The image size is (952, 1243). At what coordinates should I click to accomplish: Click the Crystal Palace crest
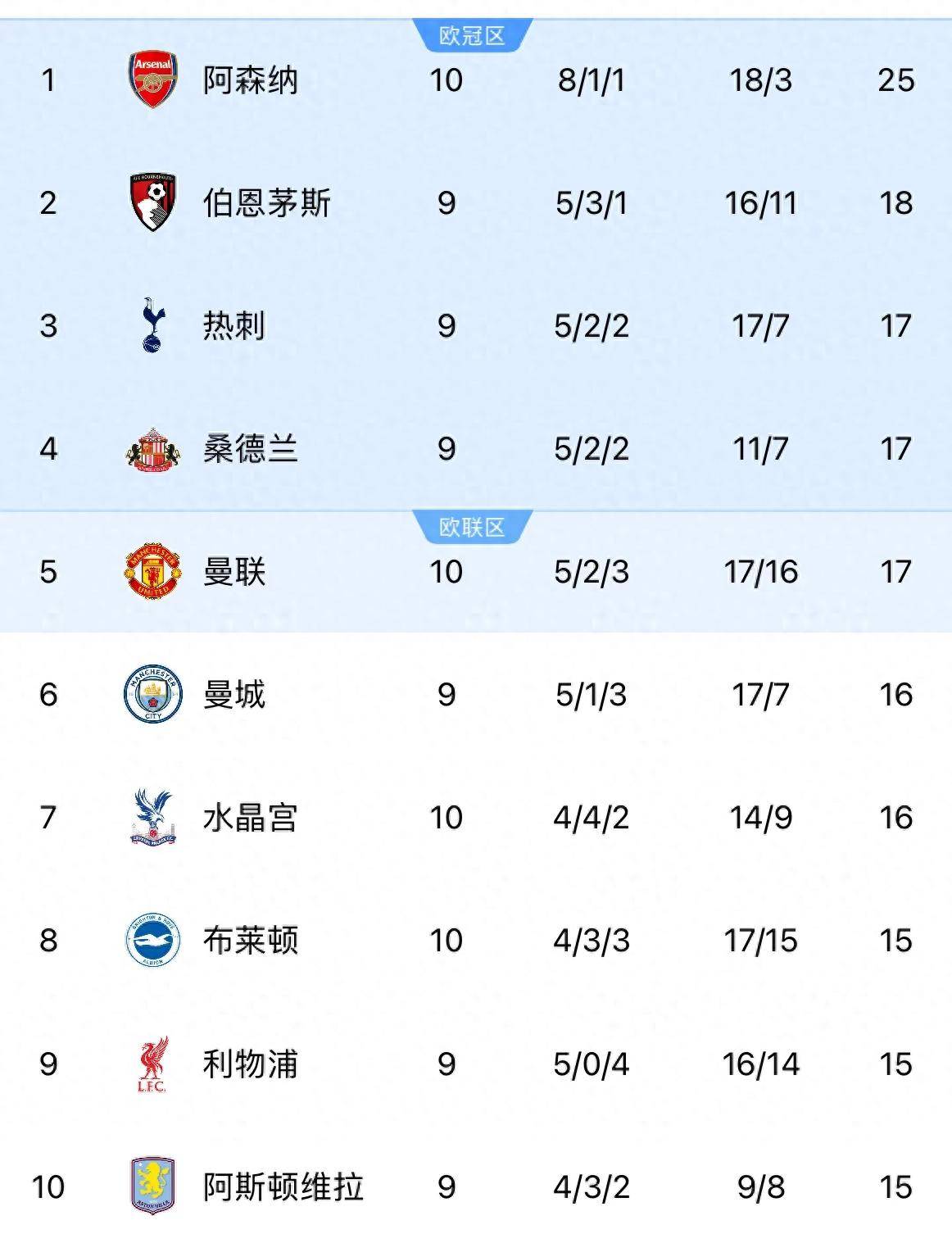[x=152, y=818]
